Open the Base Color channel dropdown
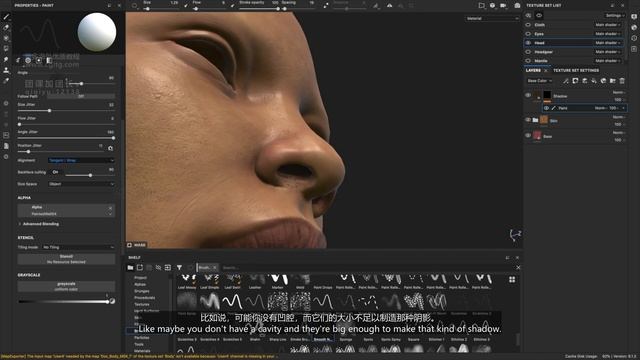This screenshot has width=640, height=360. pos(540,81)
